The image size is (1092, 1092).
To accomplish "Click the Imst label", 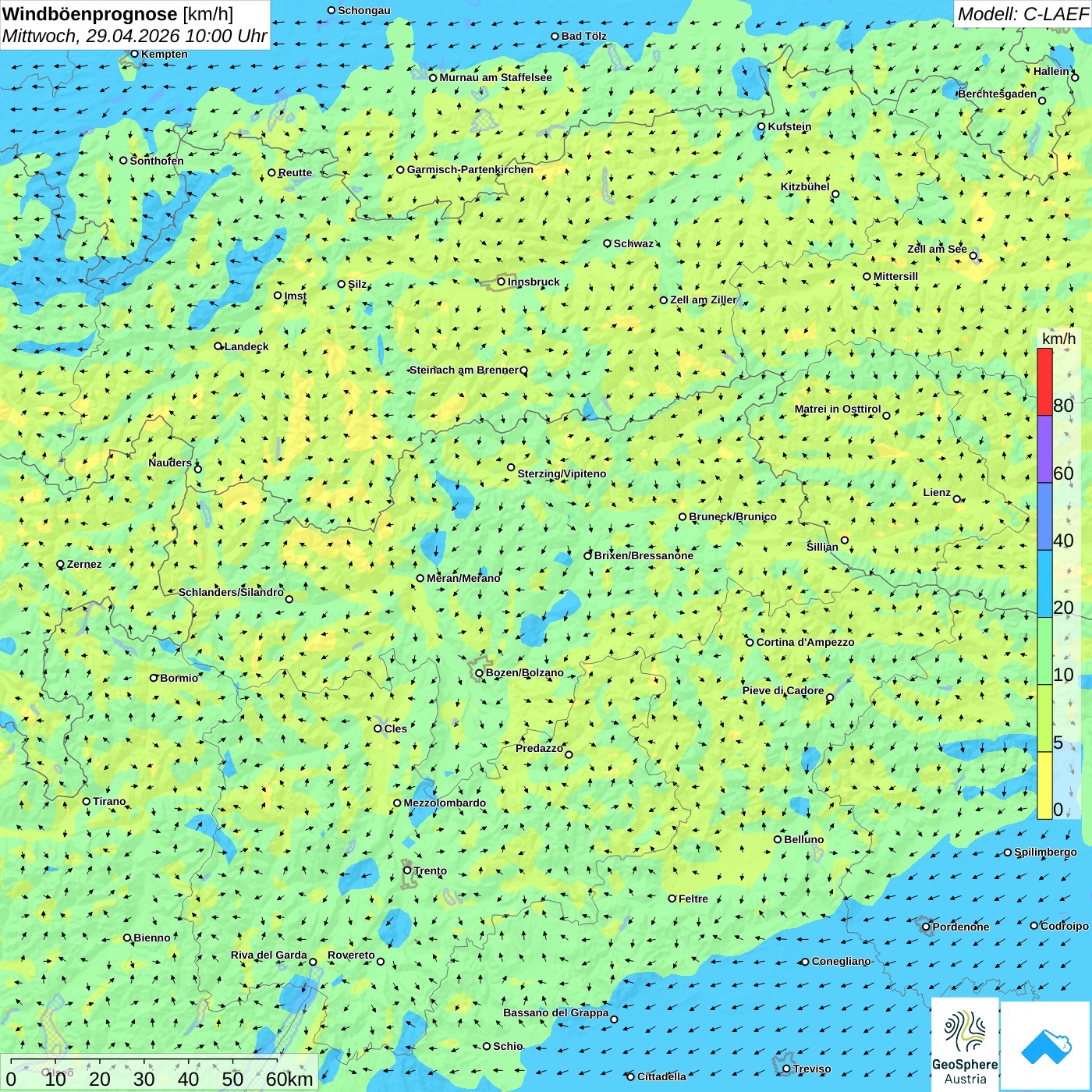I will click(x=295, y=296).
